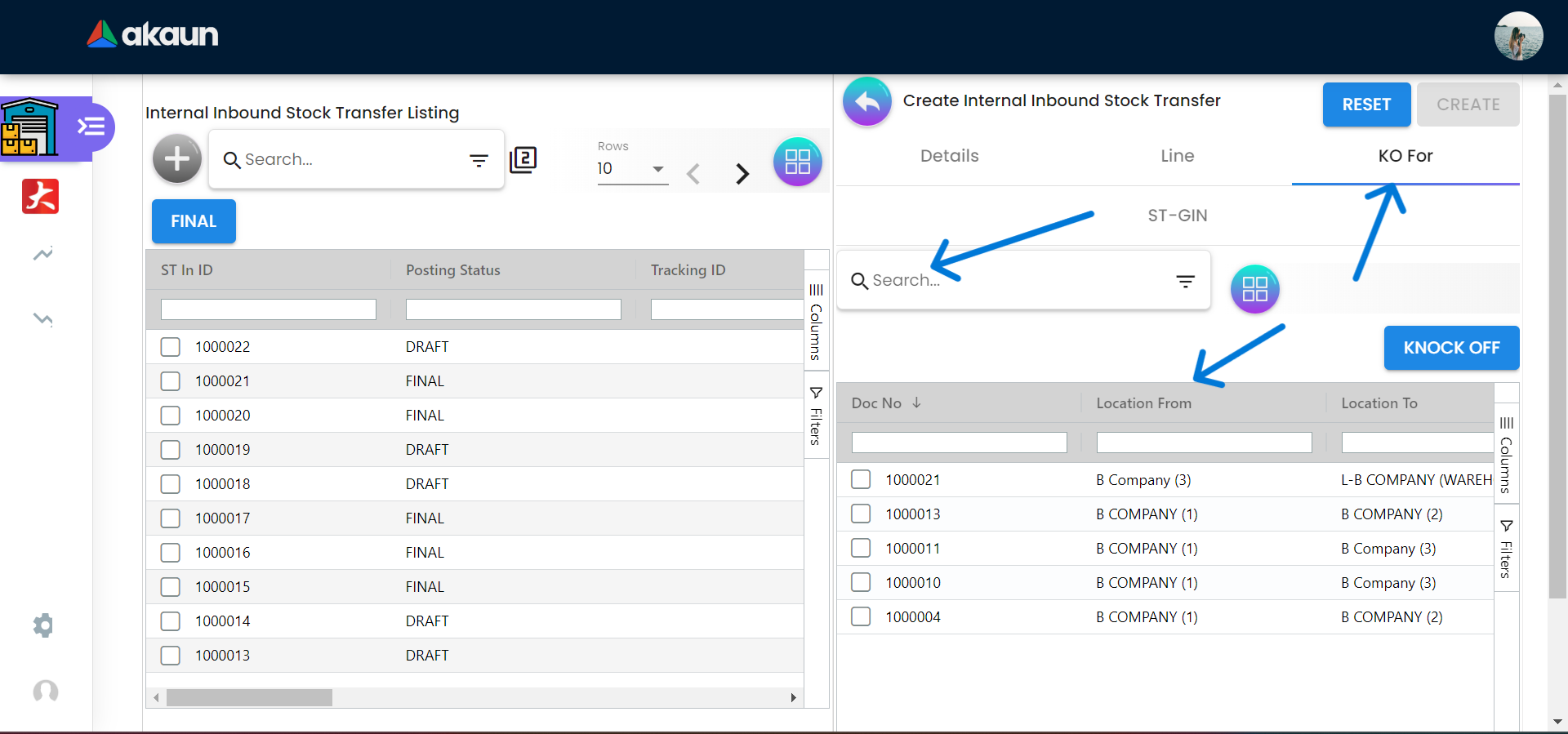Tick the checkbox for ST In 1000022
The width and height of the screenshot is (1568, 734).
(x=171, y=347)
